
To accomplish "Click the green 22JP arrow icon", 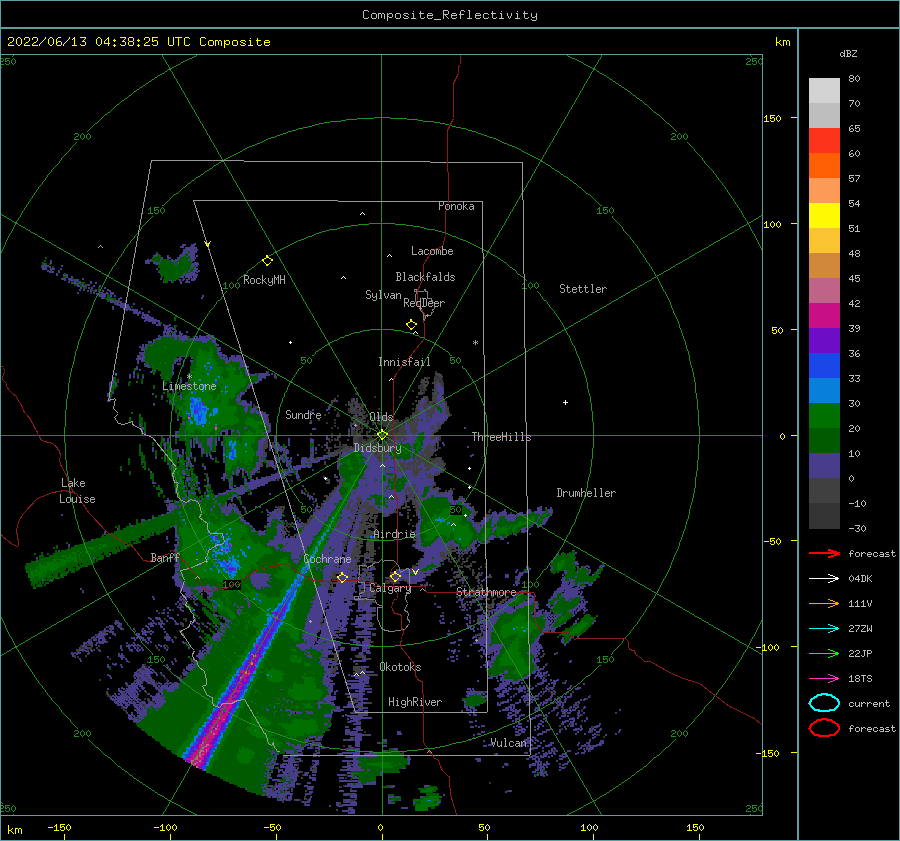I will pyautogui.click(x=824, y=653).
